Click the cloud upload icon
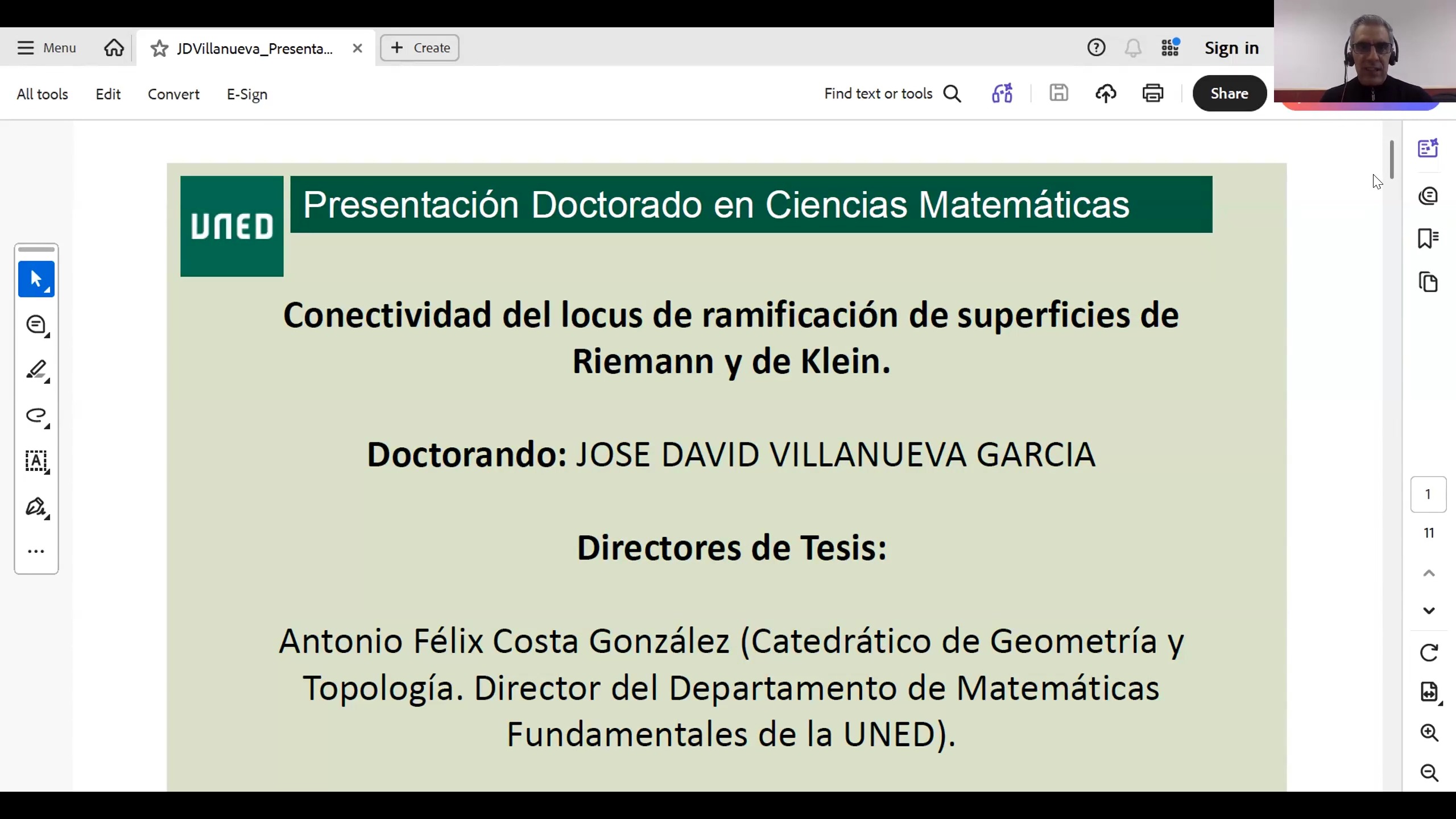The height and width of the screenshot is (819, 1456). [x=1106, y=93]
